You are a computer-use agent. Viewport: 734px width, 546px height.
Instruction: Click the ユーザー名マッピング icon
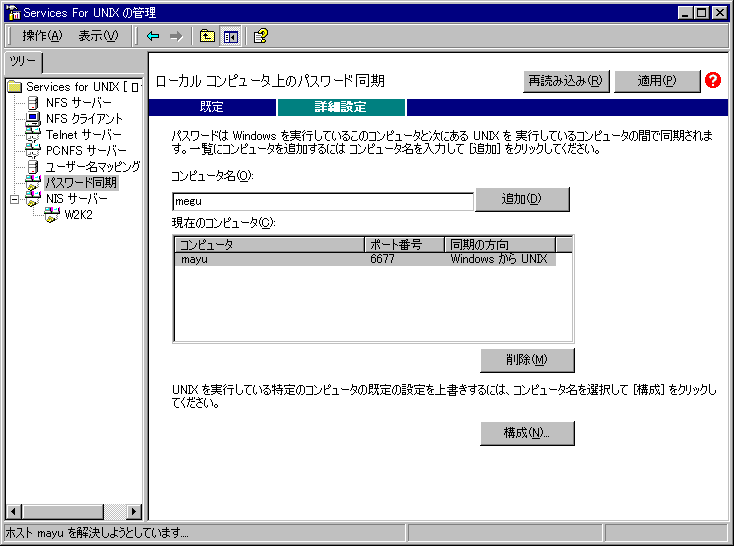pyautogui.click(x=33, y=167)
